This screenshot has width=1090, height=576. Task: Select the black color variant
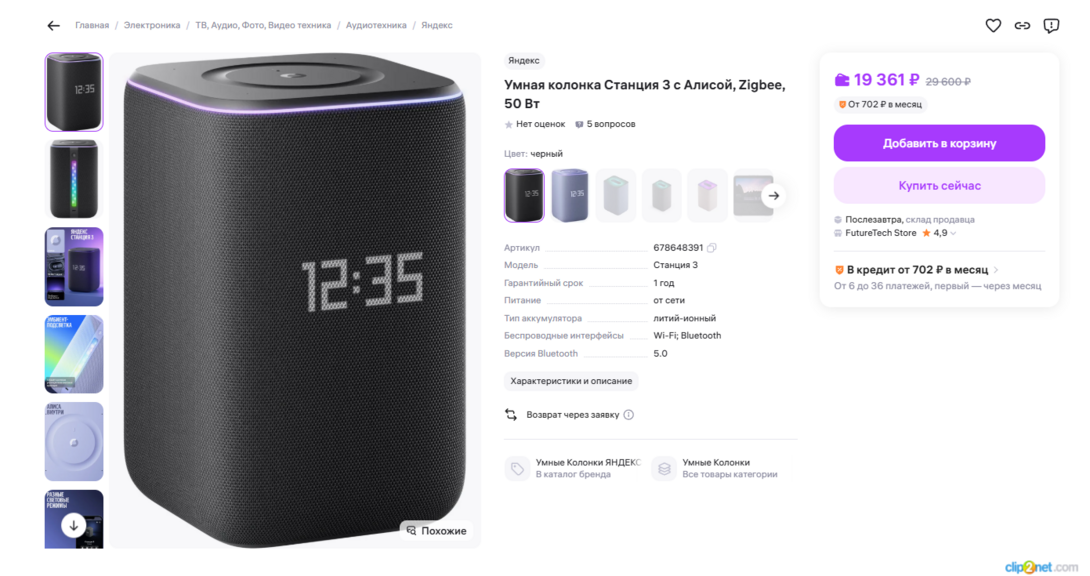click(524, 195)
